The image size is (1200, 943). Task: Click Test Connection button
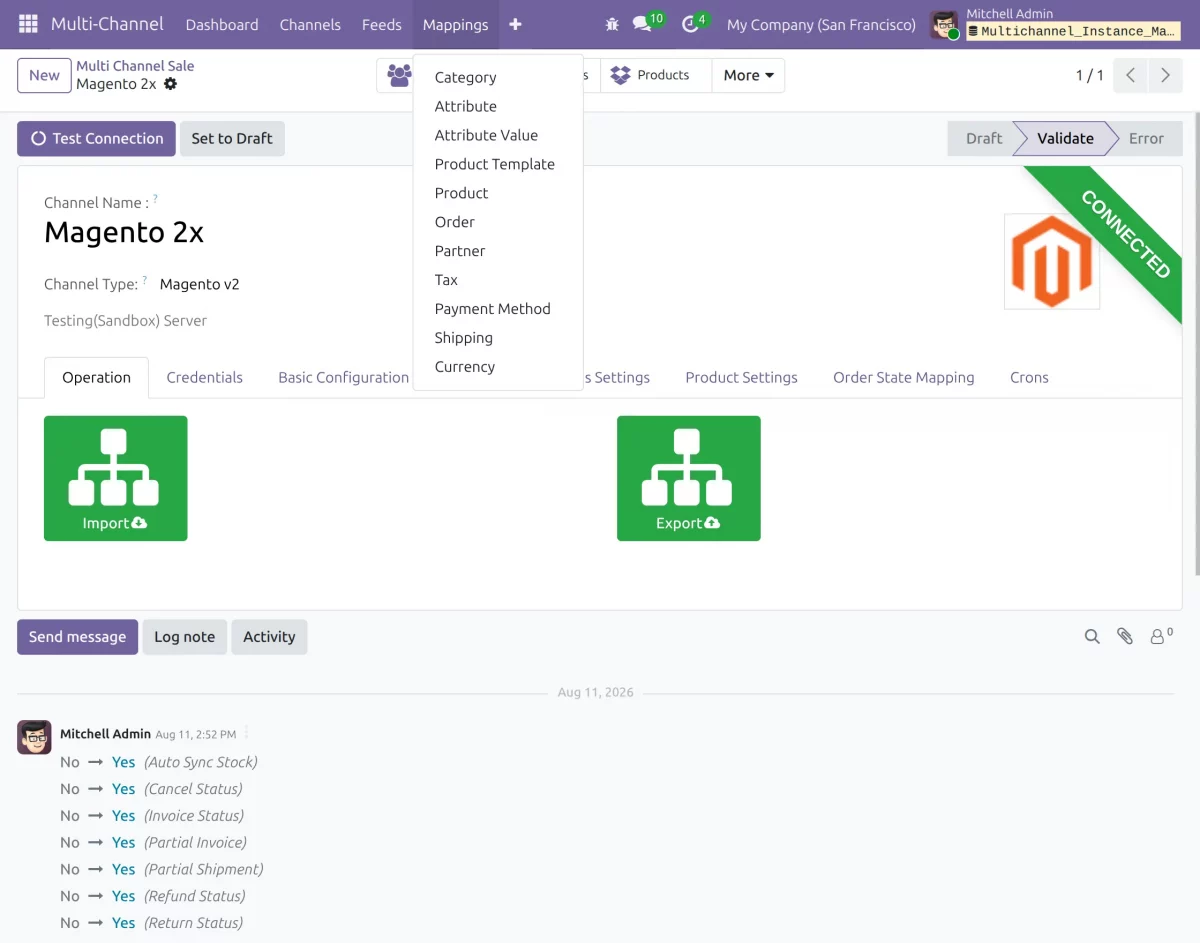[96, 138]
